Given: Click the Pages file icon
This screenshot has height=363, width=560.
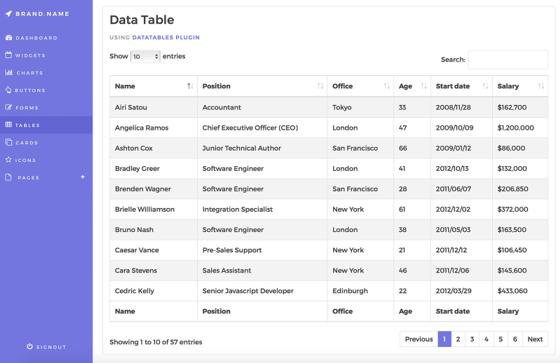Looking at the screenshot, I should 9,177.
